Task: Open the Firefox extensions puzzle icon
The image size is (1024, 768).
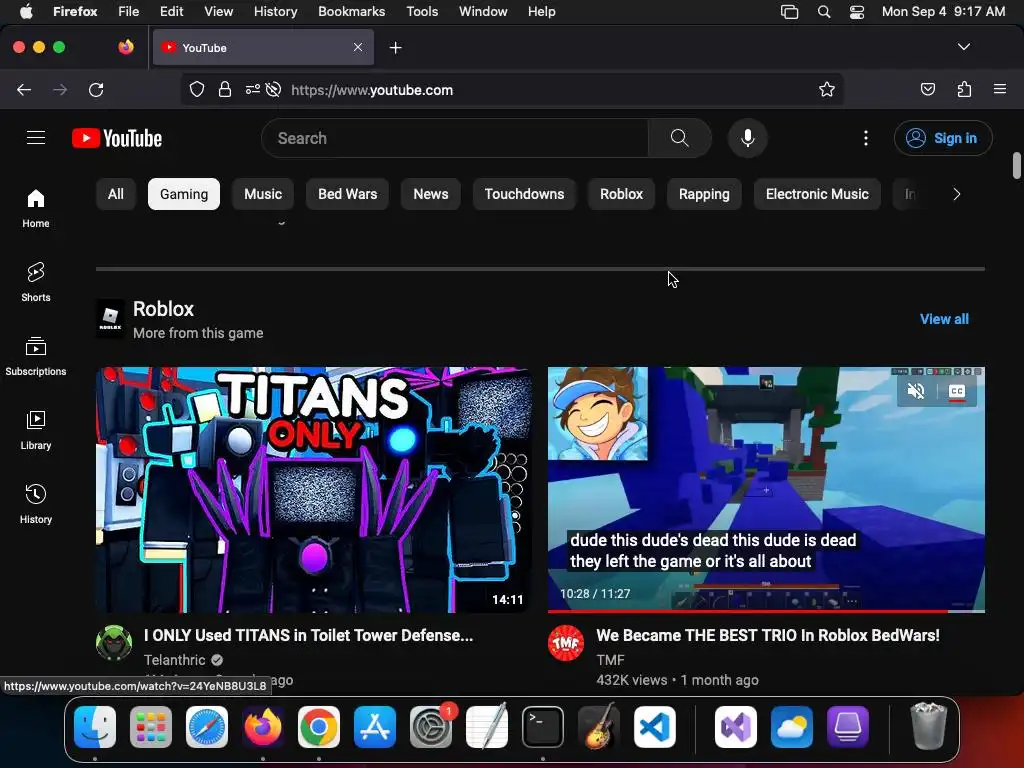Action: click(x=964, y=89)
